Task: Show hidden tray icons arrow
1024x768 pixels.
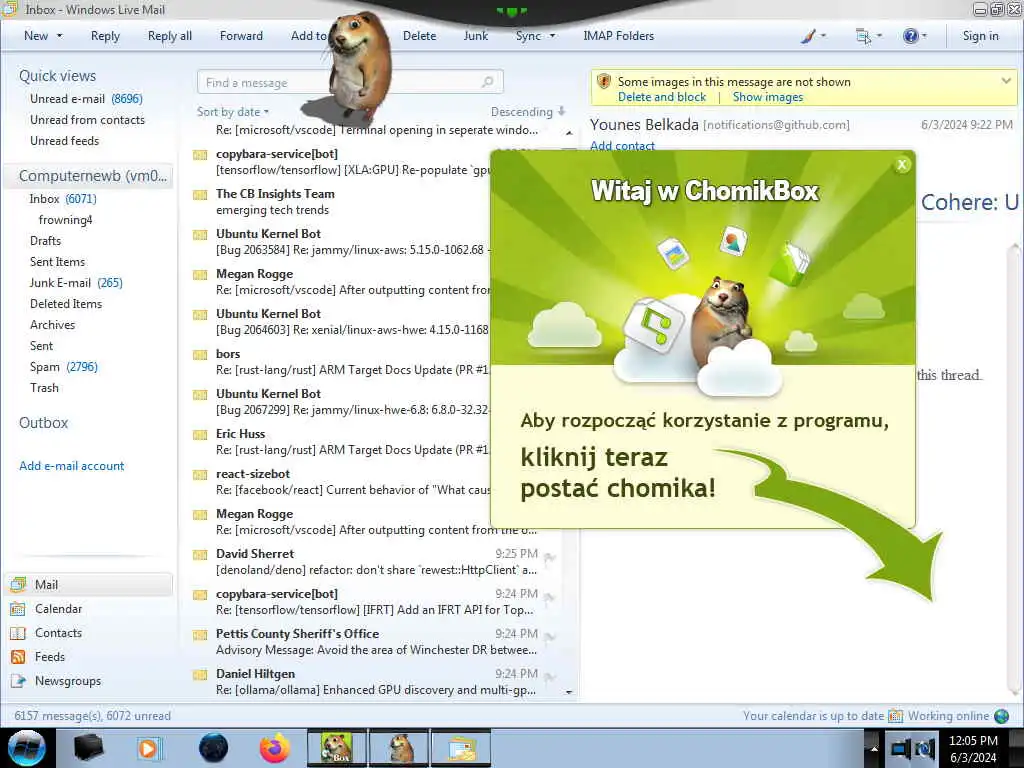Action: coord(874,748)
